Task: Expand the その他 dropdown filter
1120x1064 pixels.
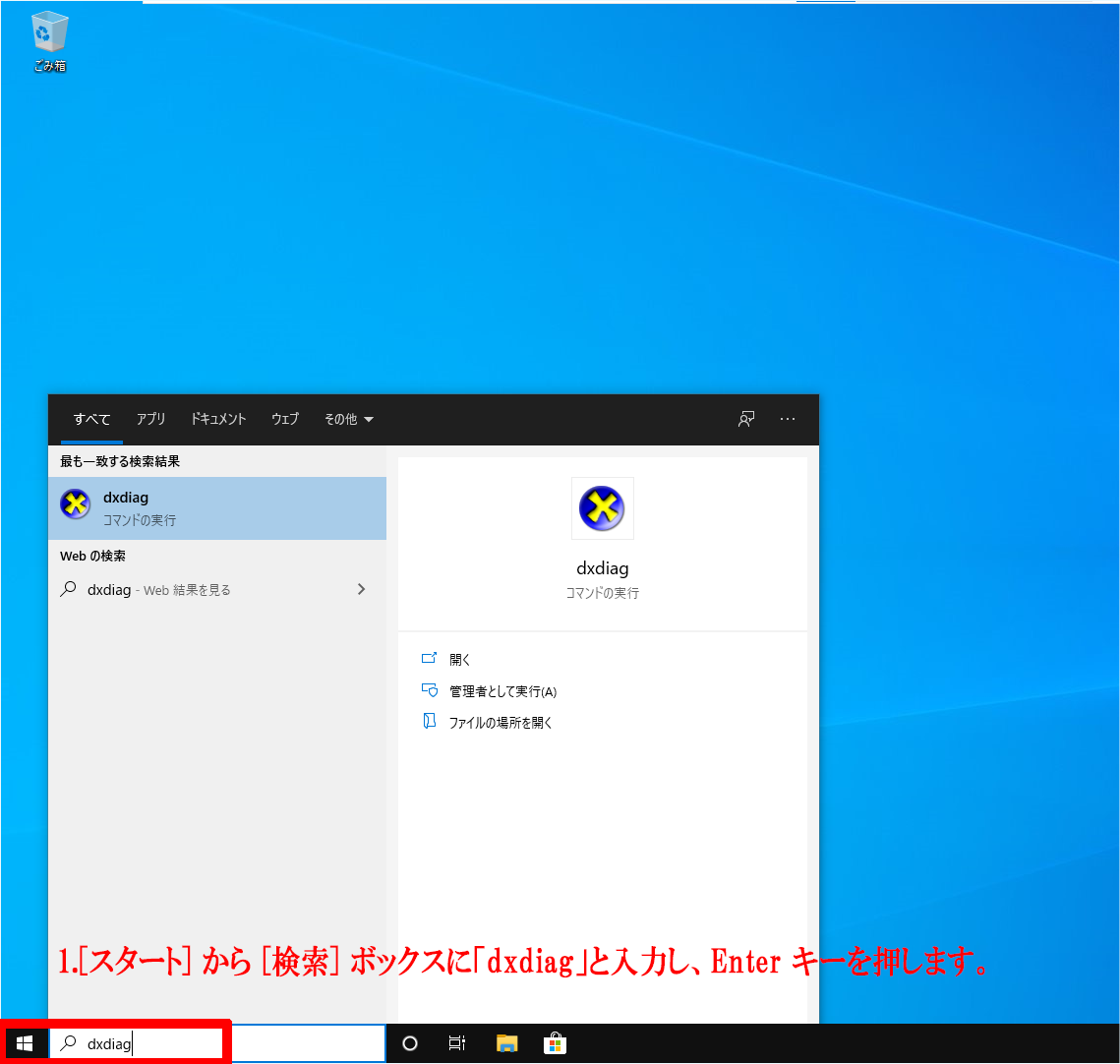Action: point(348,419)
